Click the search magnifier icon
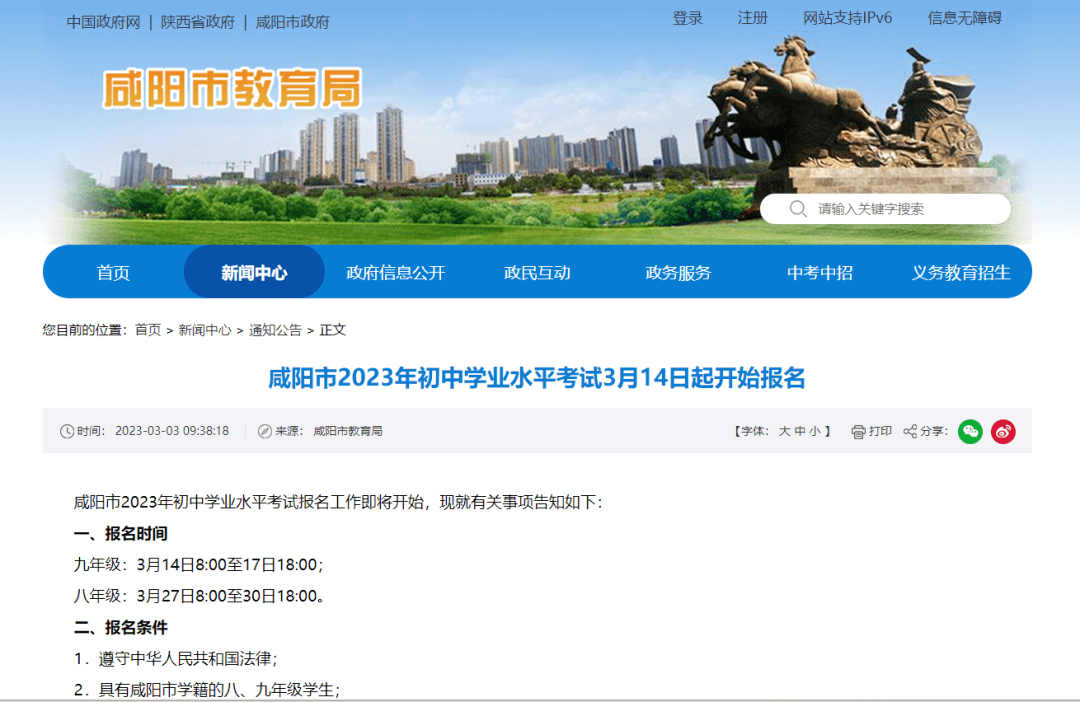Viewport: 1080px width, 702px height. 798,209
